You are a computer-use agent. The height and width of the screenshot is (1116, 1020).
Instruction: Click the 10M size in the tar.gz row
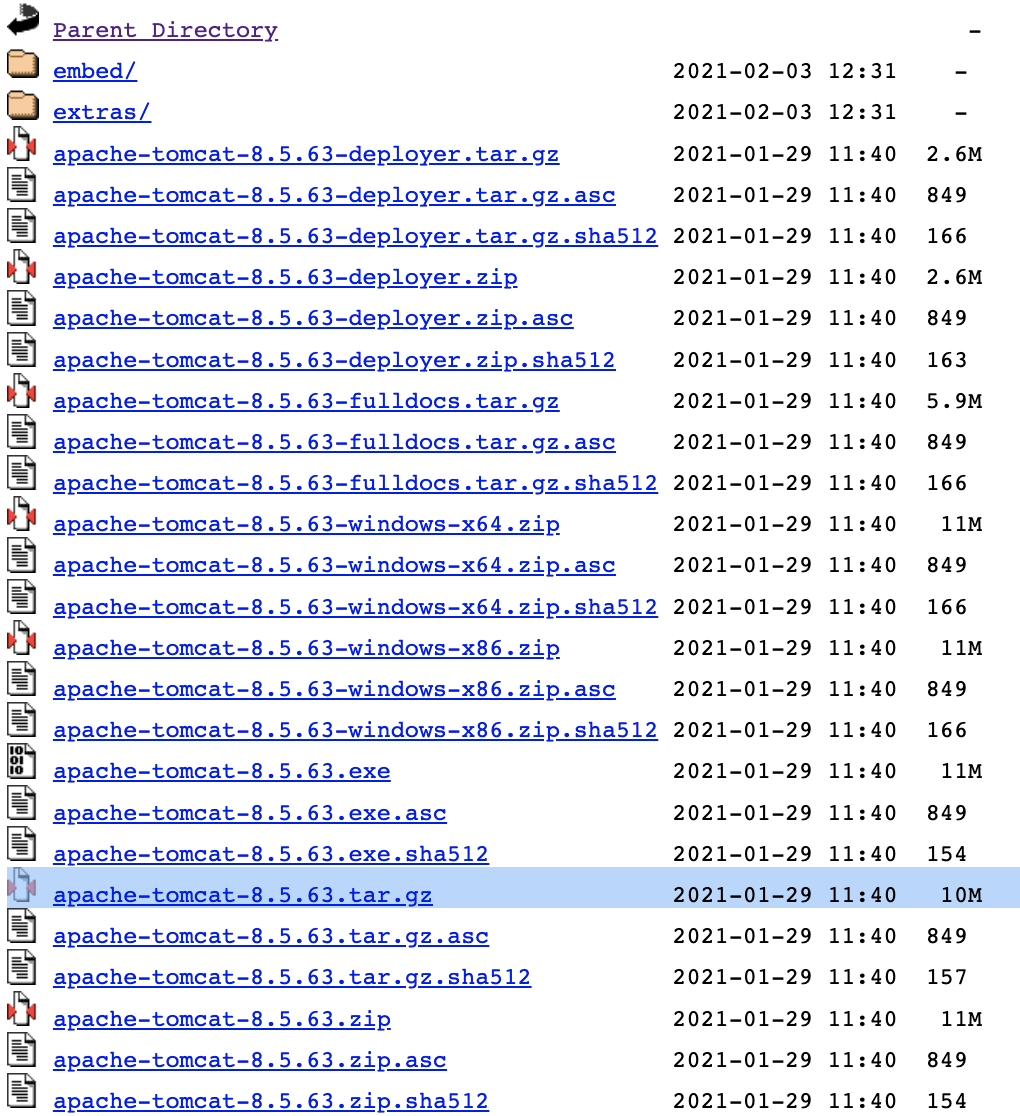[x=962, y=895]
